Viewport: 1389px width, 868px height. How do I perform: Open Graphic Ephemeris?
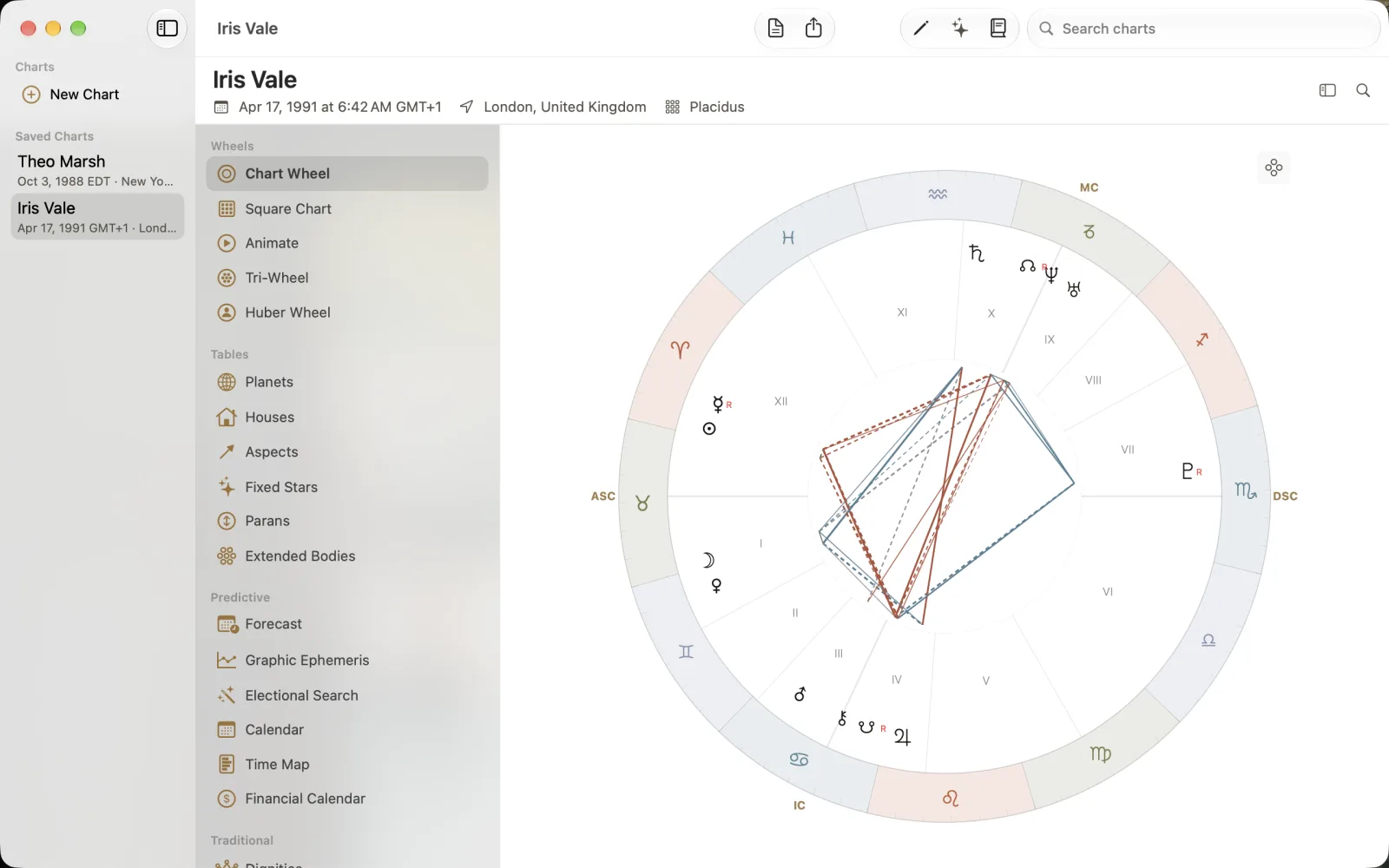[x=347, y=661]
